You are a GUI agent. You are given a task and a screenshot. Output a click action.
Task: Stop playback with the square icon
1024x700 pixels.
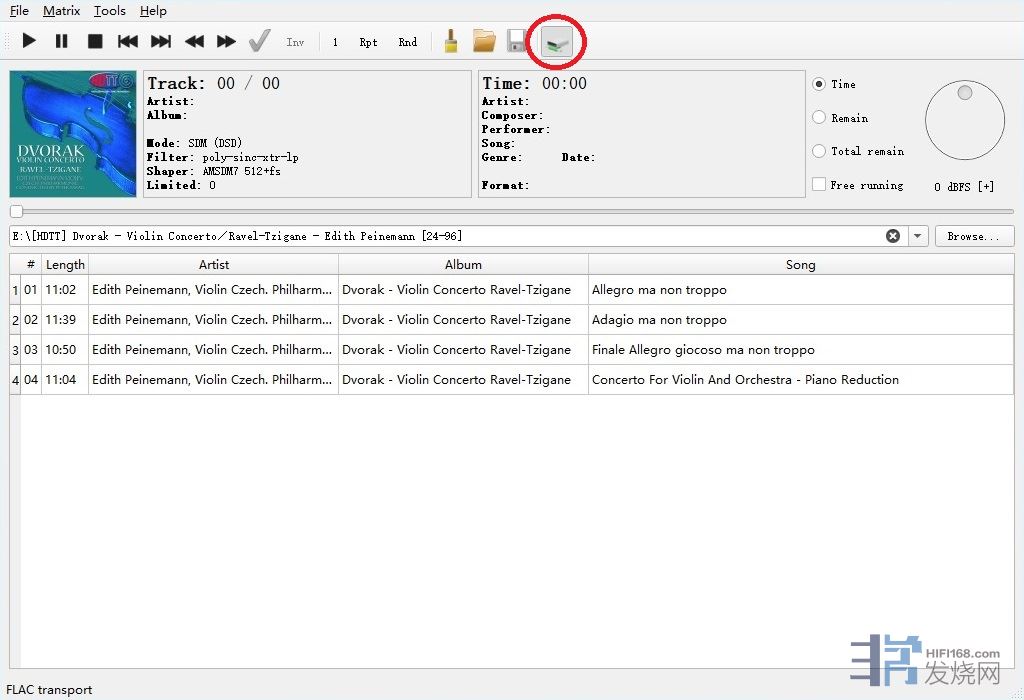pos(95,41)
